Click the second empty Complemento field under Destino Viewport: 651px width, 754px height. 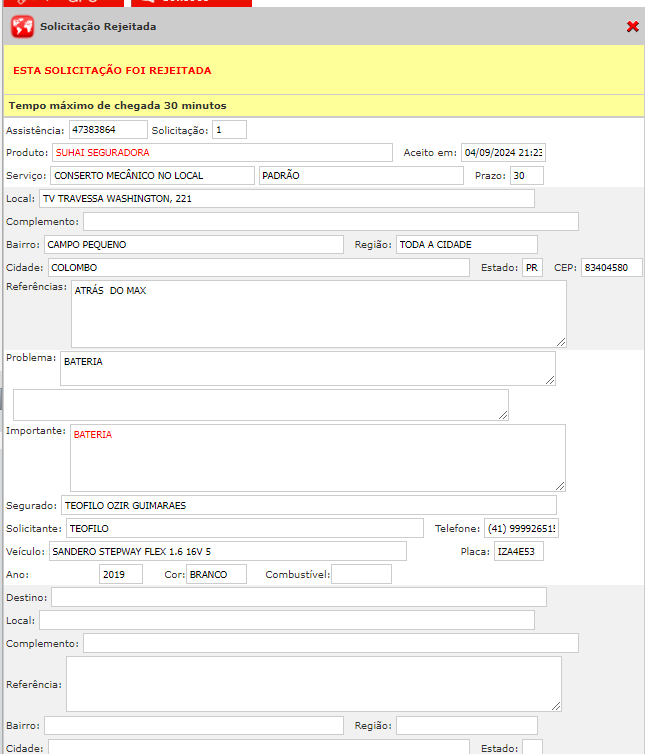point(331,643)
